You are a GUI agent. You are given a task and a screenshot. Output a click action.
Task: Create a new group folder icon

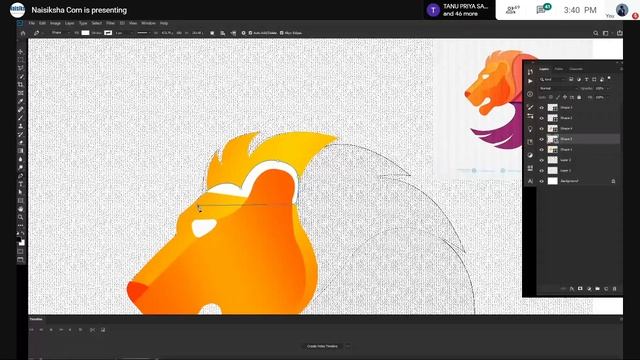click(x=598, y=289)
